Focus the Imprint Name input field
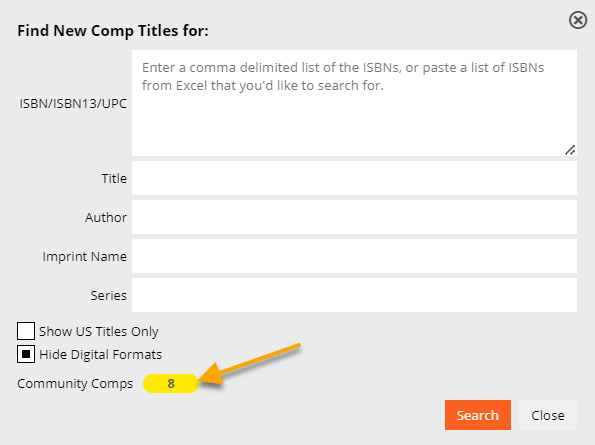Image resolution: width=595 pixels, height=445 pixels. [x=354, y=256]
